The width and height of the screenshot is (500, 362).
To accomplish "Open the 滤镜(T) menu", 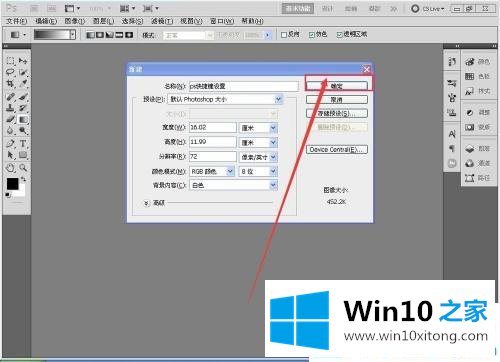I will click(x=162, y=21).
